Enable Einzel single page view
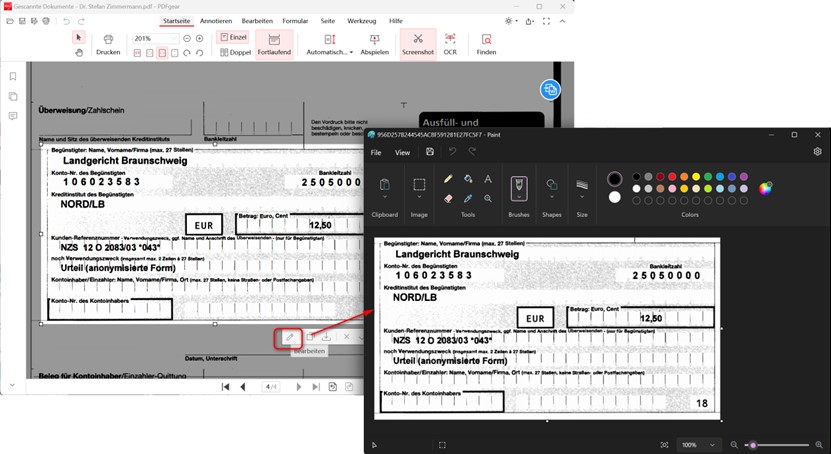Image resolution: width=831 pixels, height=454 pixels. (233, 37)
